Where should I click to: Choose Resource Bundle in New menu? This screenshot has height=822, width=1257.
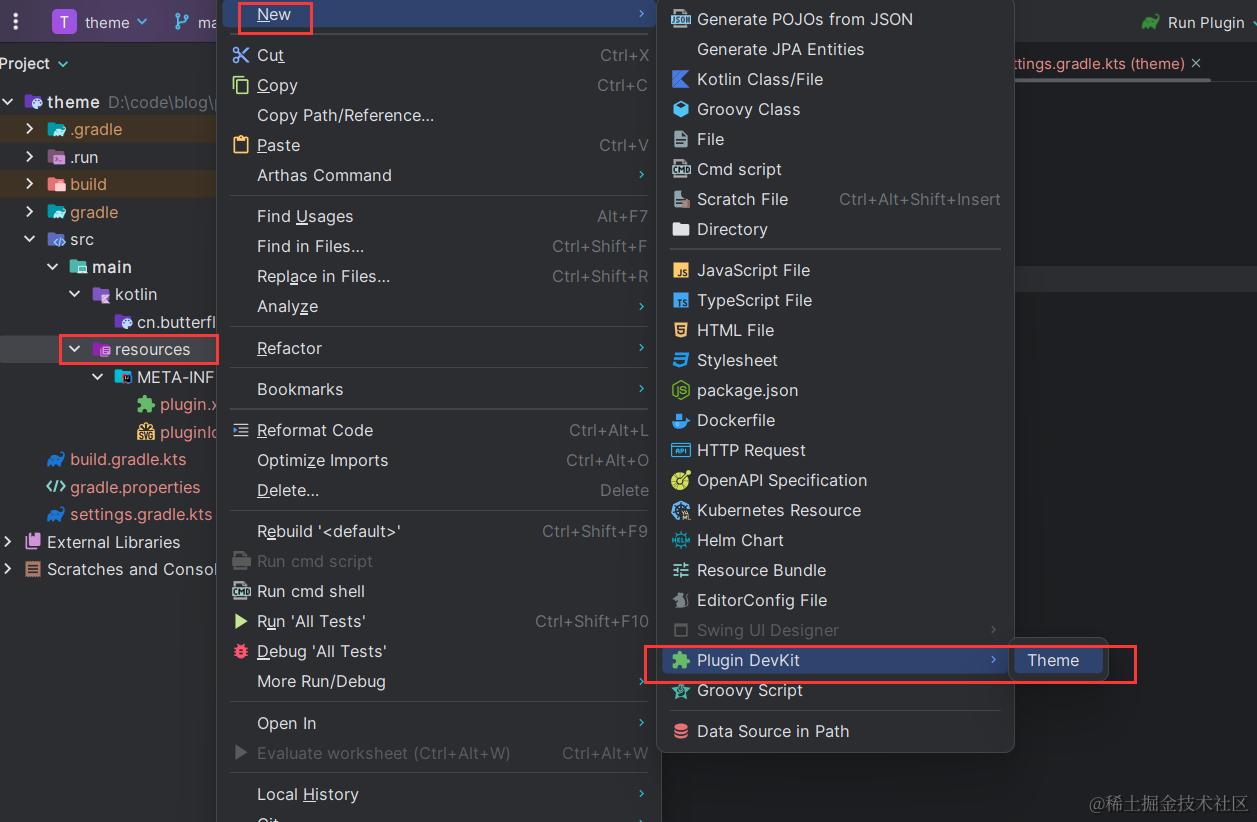[x=835, y=570]
